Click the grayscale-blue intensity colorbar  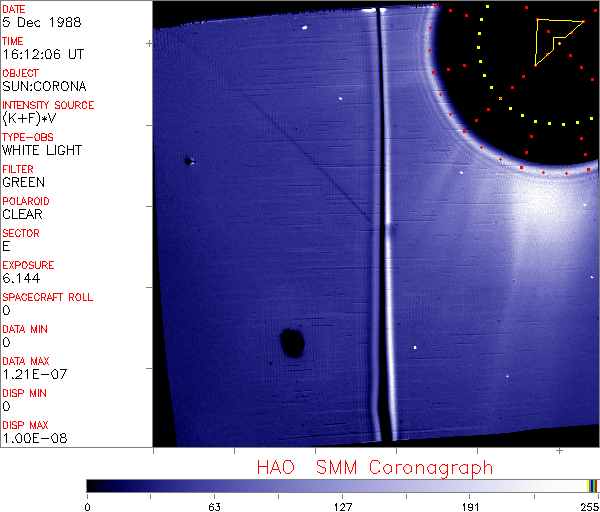point(342,486)
